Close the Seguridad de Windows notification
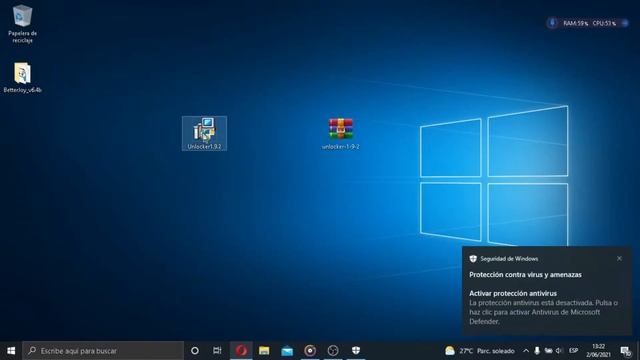 pos(619,258)
